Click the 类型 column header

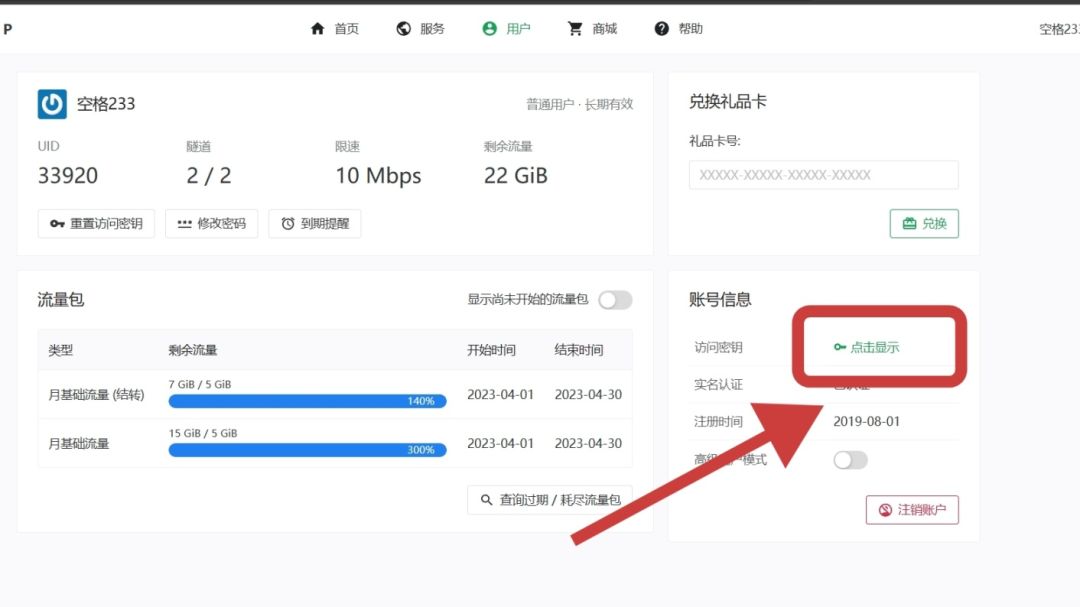pyautogui.click(x=61, y=351)
